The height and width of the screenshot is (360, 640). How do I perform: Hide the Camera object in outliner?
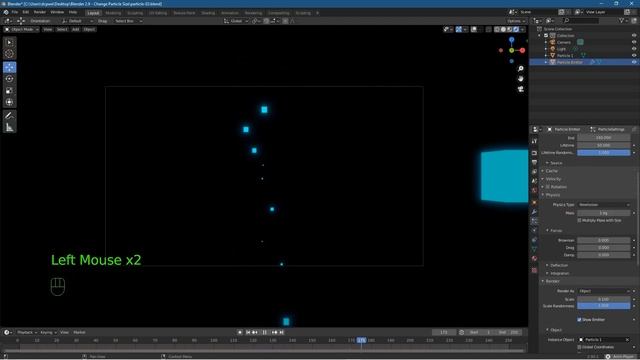coord(634,42)
